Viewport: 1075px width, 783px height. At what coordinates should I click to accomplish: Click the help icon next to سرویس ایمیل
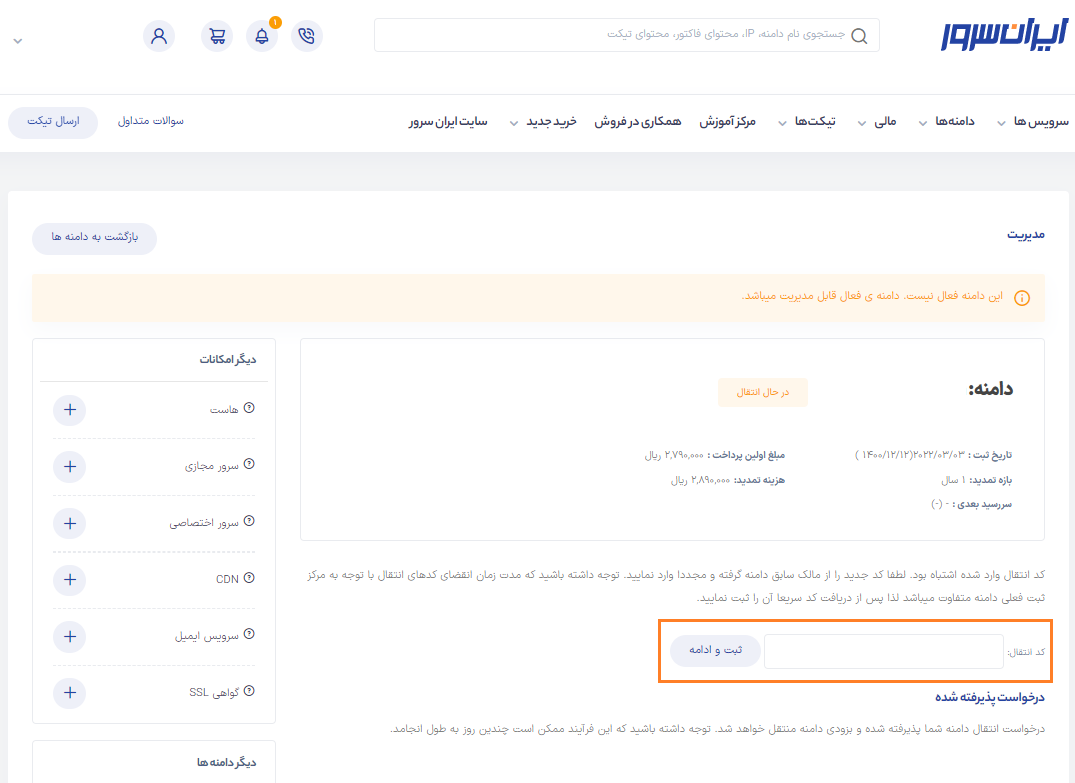click(x=249, y=634)
